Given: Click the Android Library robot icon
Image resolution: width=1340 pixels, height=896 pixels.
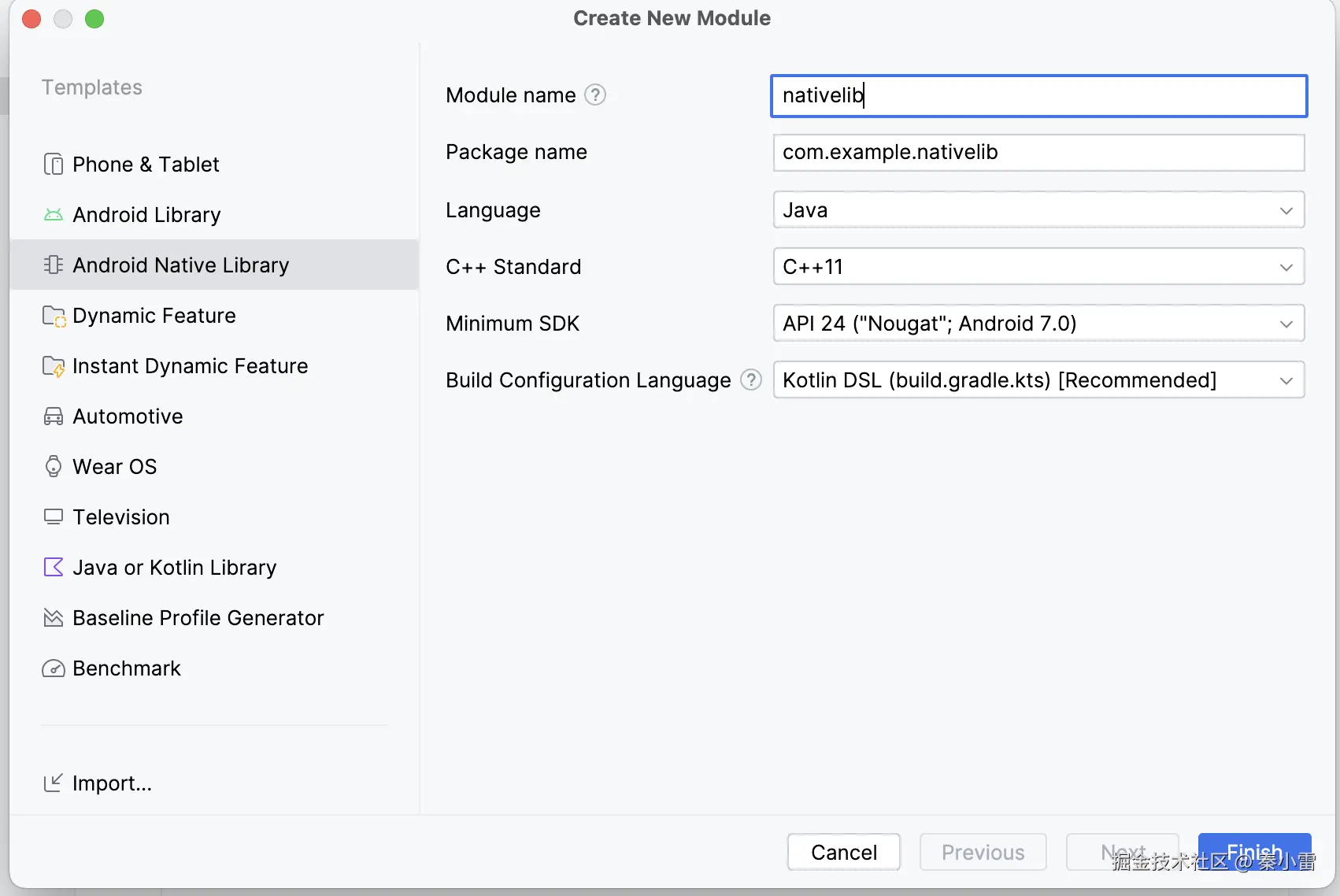Looking at the screenshot, I should pos(54,215).
